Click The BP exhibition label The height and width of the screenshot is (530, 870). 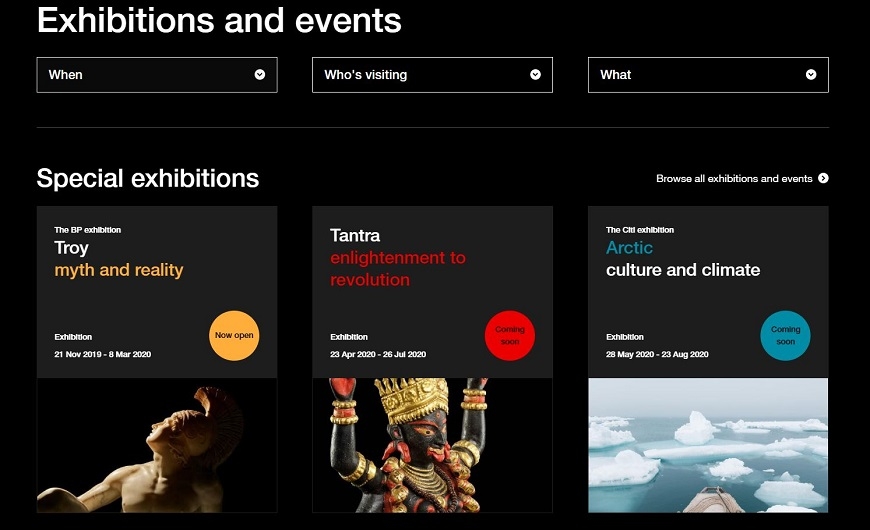click(x=88, y=230)
